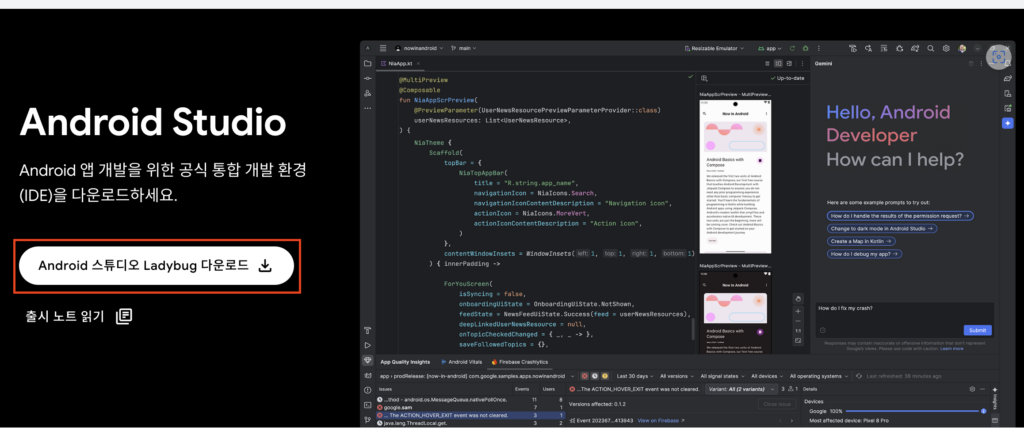Open the Variant: All (2 variants) dropdown
The image size is (1024, 439).
click(741, 389)
